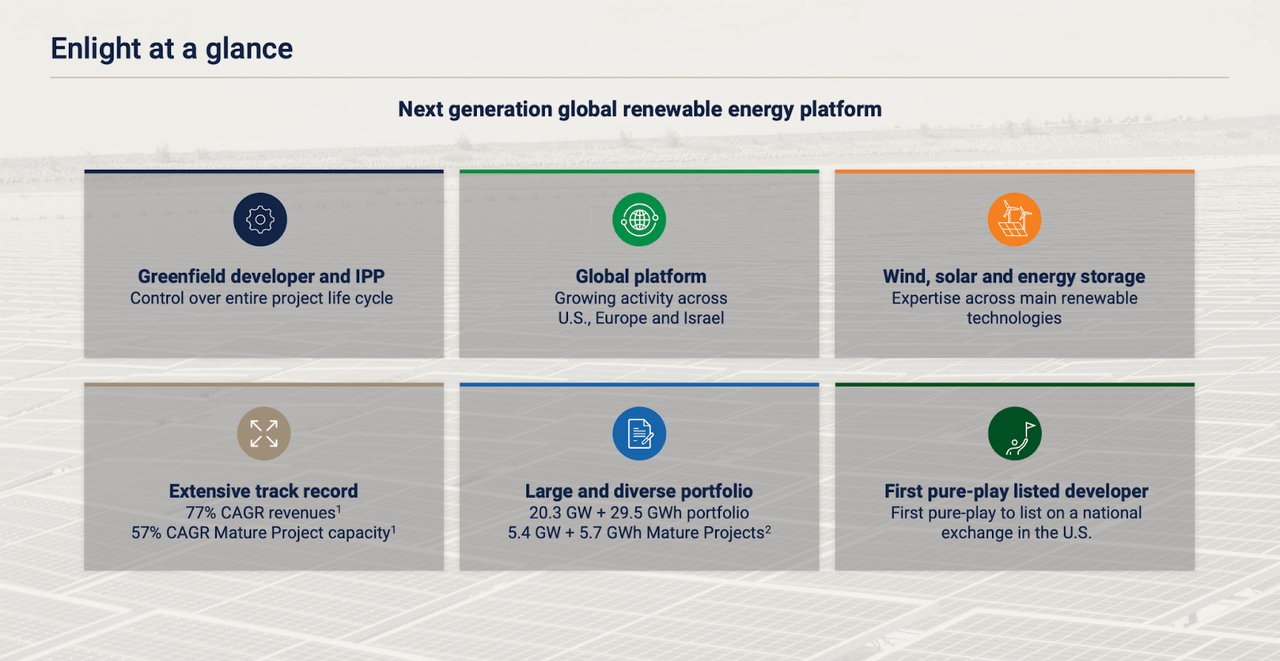Image resolution: width=1280 pixels, height=661 pixels.
Task: Click the "U.S., Europe and Israel" line
Action: (x=641, y=318)
